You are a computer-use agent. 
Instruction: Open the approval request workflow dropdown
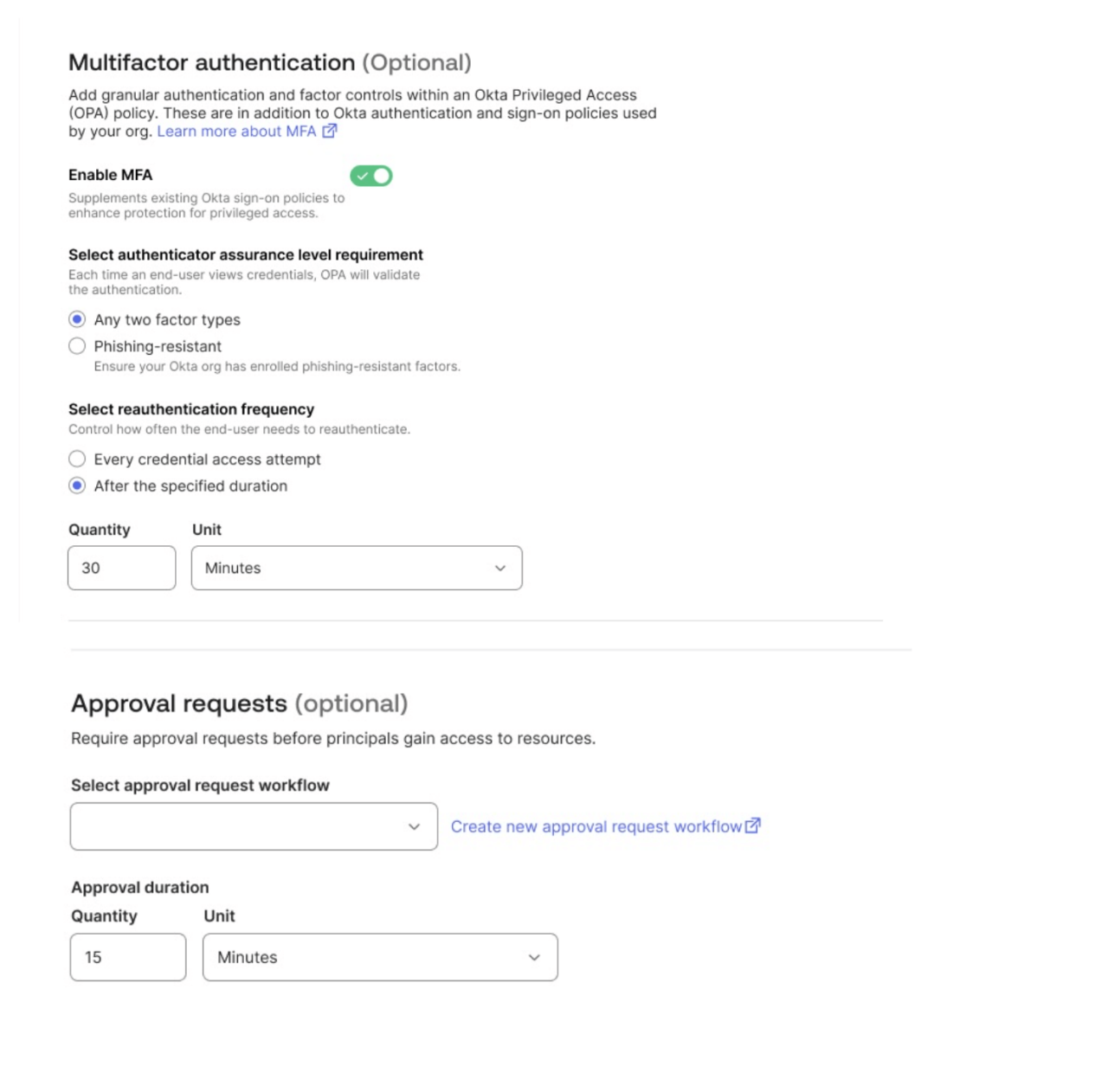[x=253, y=827]
